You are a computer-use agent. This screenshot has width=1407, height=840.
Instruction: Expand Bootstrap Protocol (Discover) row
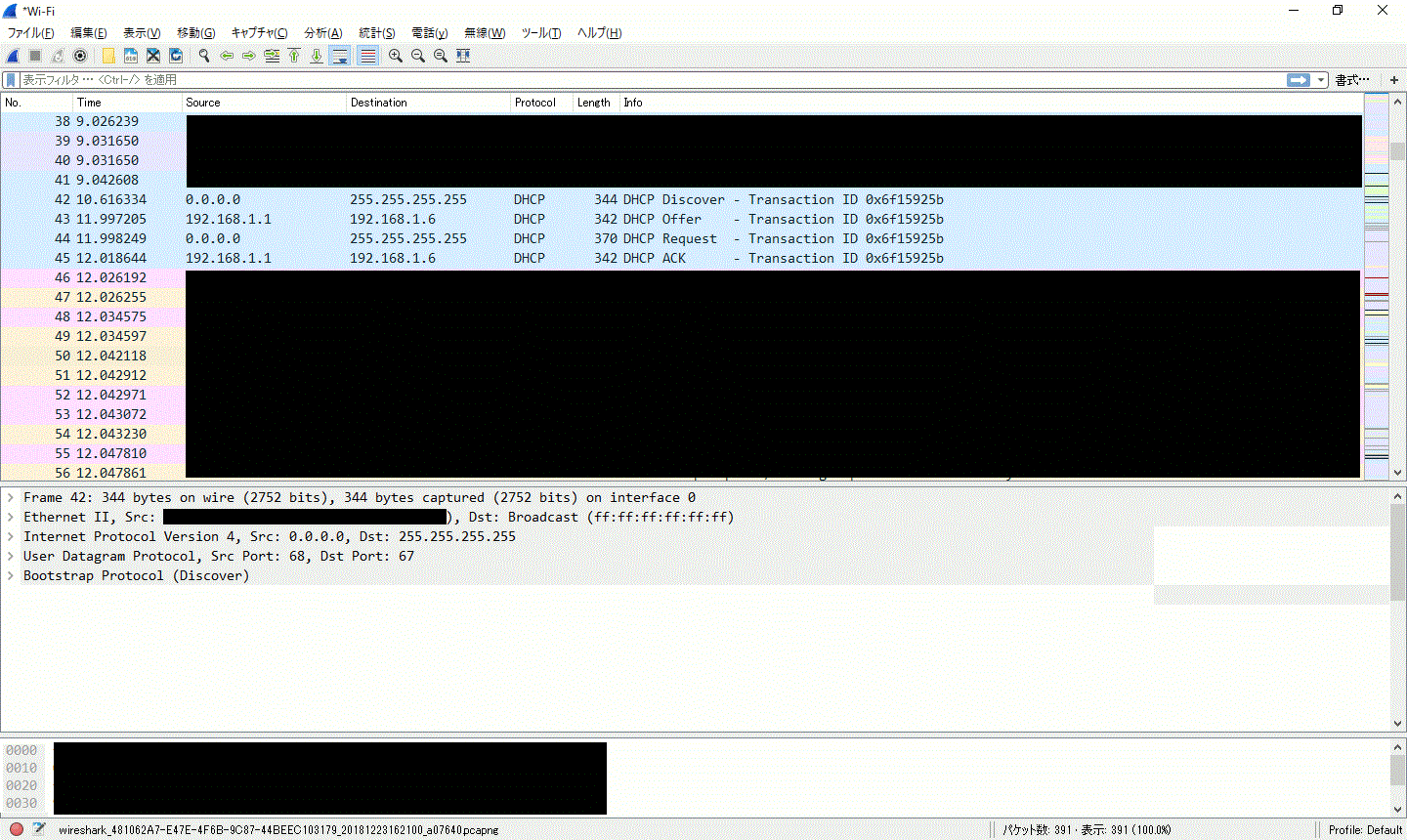click(x=11, y=576)
